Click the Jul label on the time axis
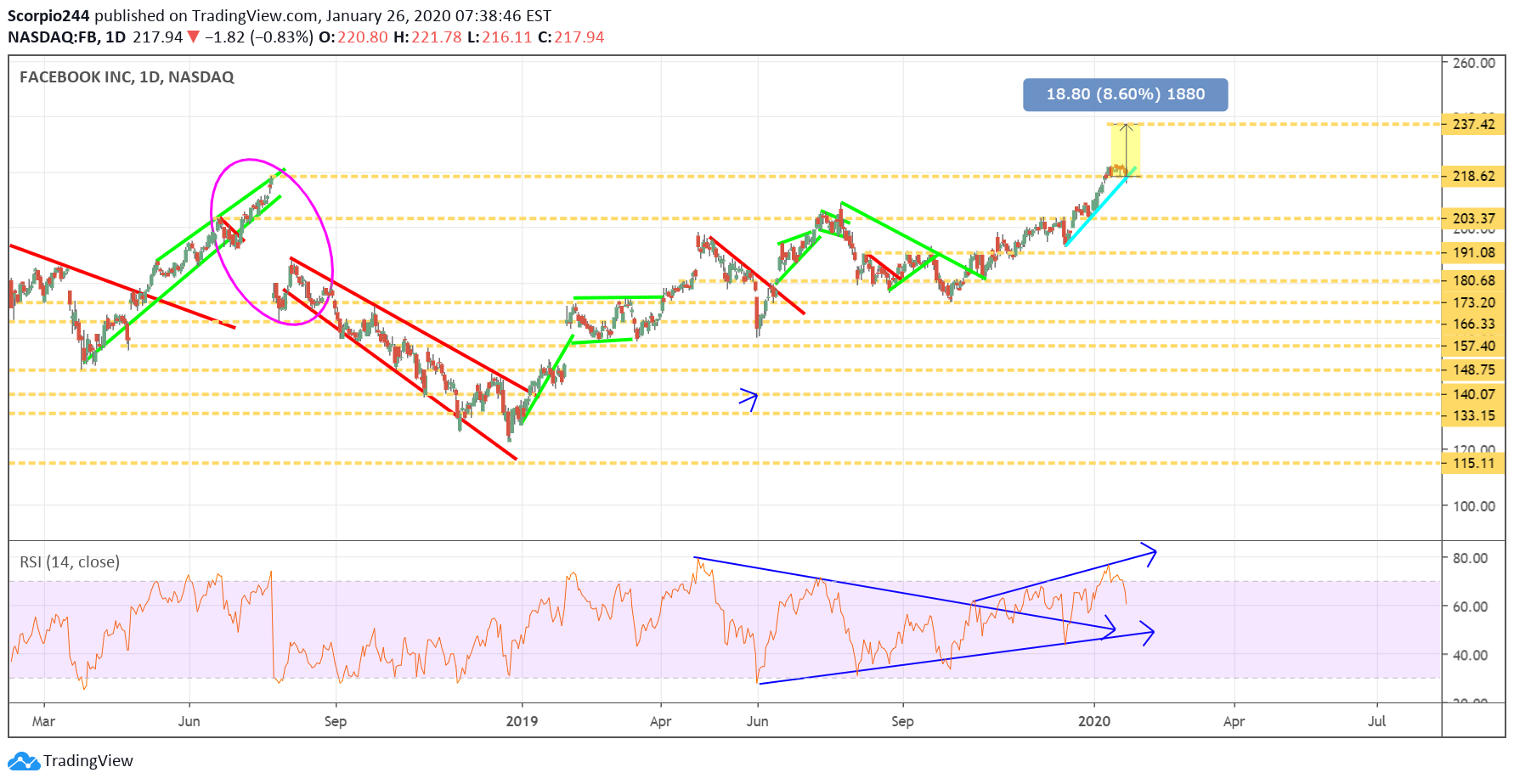Viewport: 1514px width, 784px height. point(1376,721)
